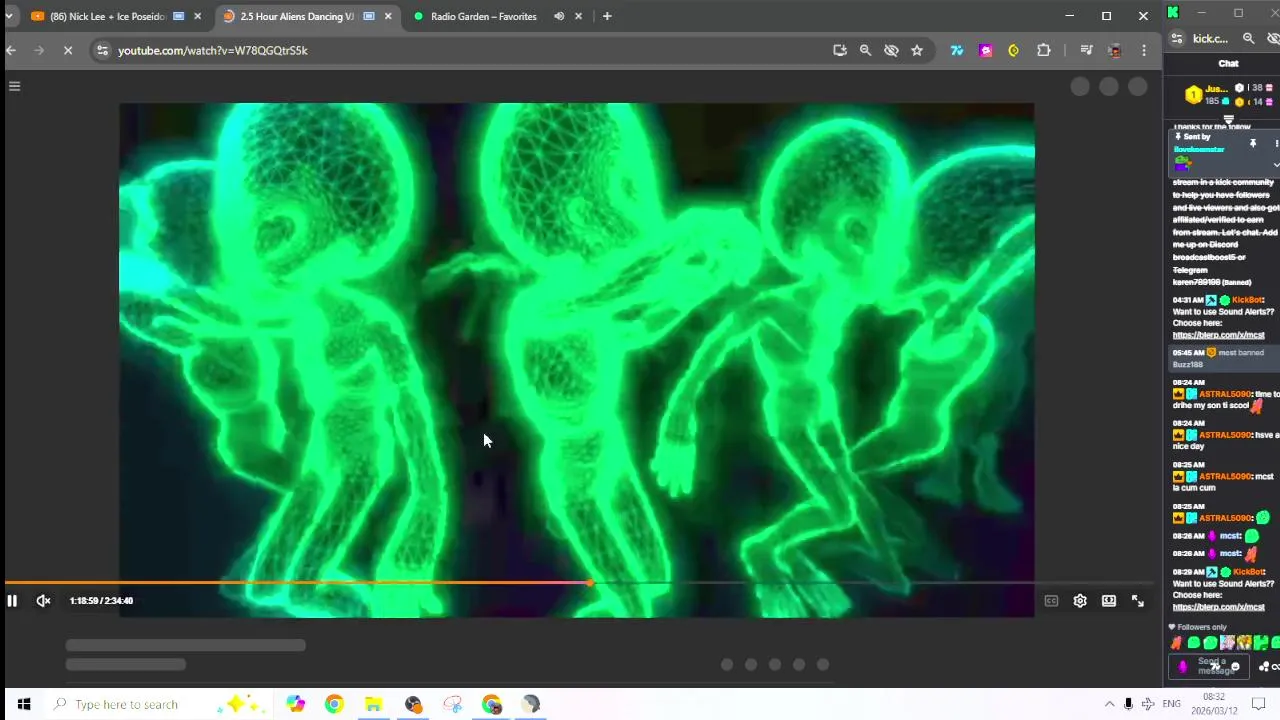Switch video to theater mode

1109,601
